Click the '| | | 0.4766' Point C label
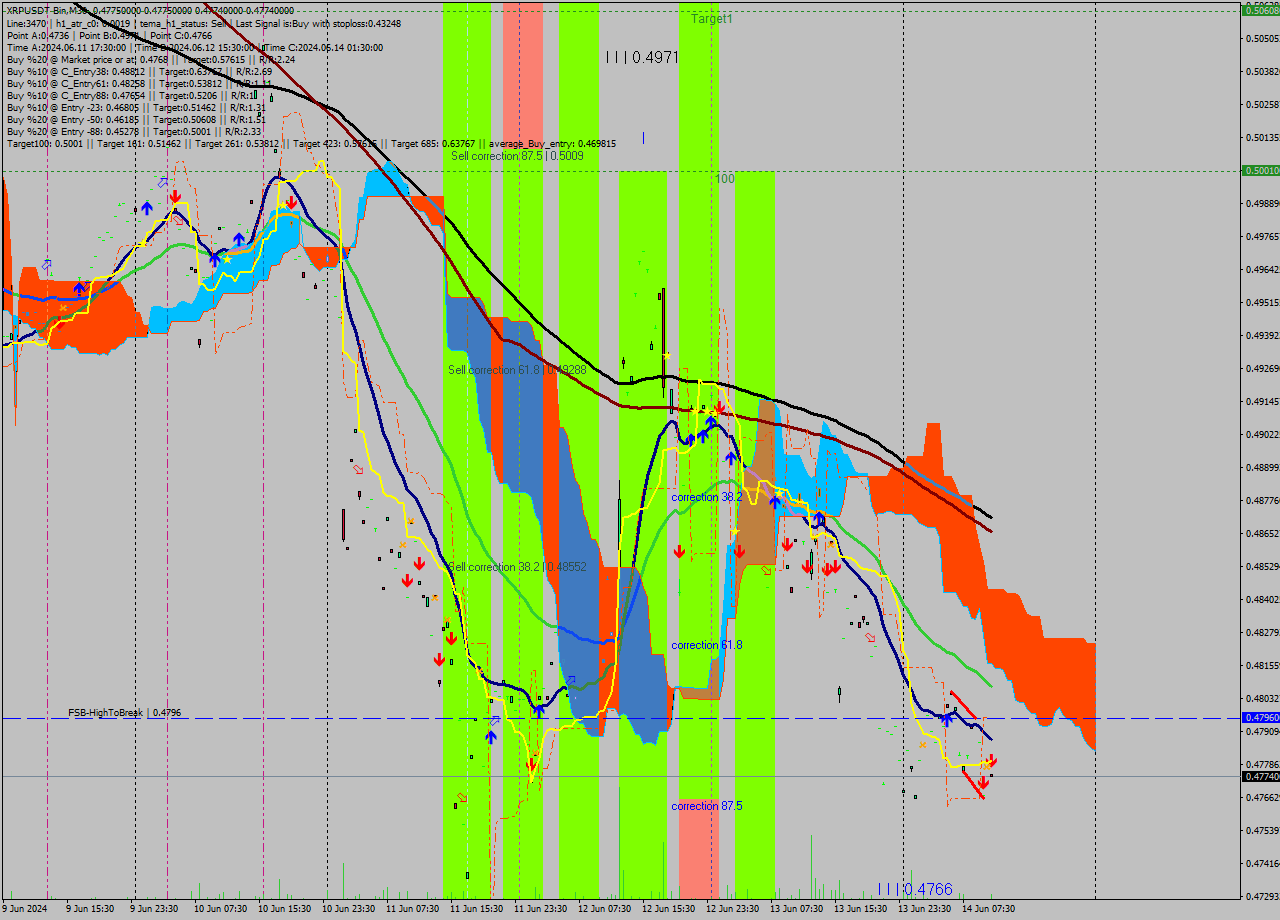This screenshot has height=920, width=1280. (915, 889)
